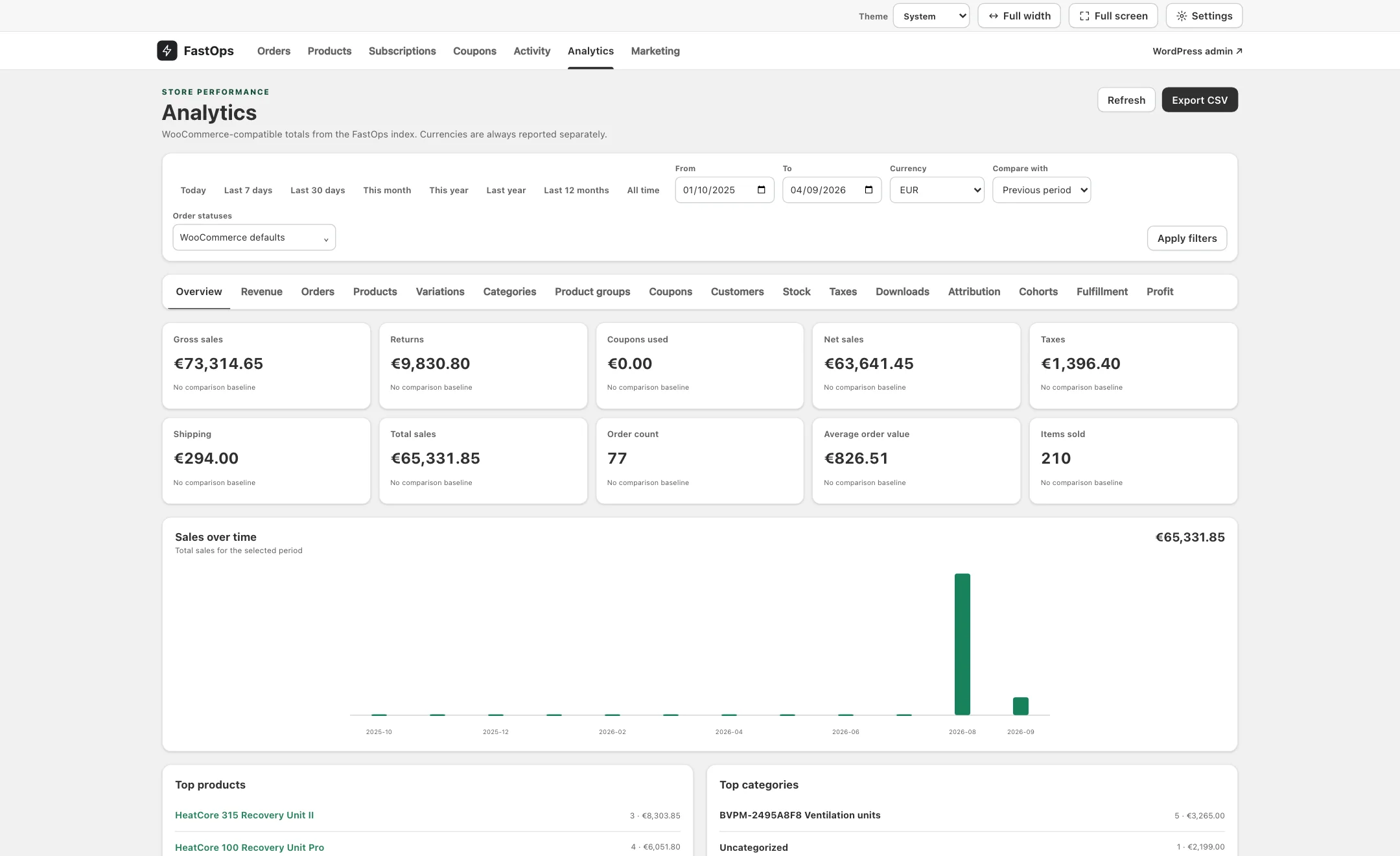
Task: Switch to the Customers report tab
Action: [x=737, y=292]
